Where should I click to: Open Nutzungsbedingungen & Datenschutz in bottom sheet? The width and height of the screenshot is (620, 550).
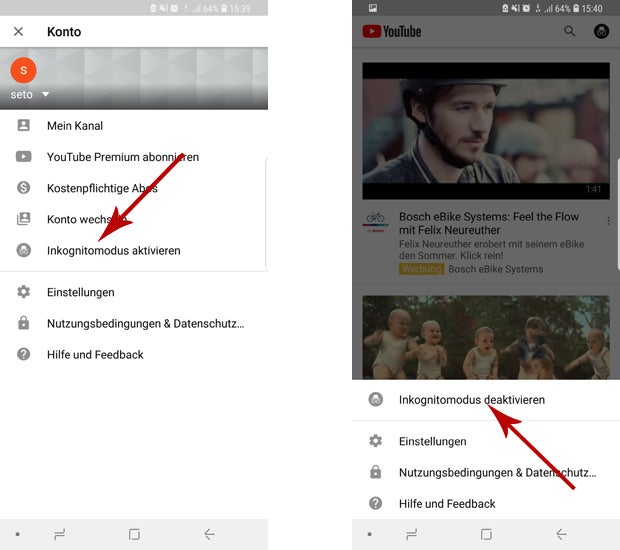coord(497,473)
